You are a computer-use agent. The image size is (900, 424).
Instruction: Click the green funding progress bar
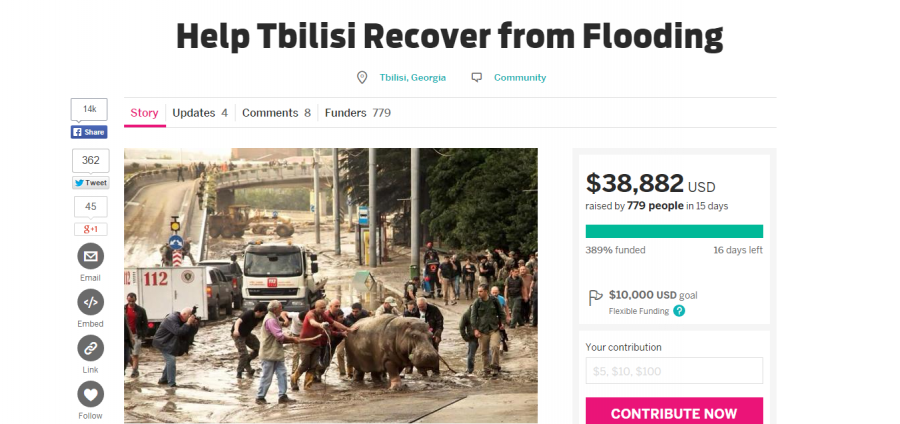pos(674,231)
